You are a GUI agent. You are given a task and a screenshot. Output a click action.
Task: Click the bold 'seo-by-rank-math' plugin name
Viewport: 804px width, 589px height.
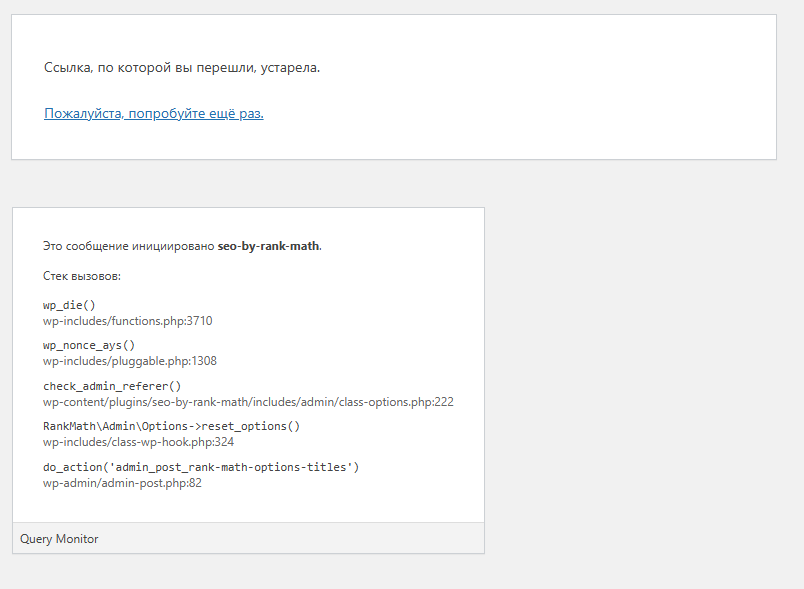[x=269, y=246]
